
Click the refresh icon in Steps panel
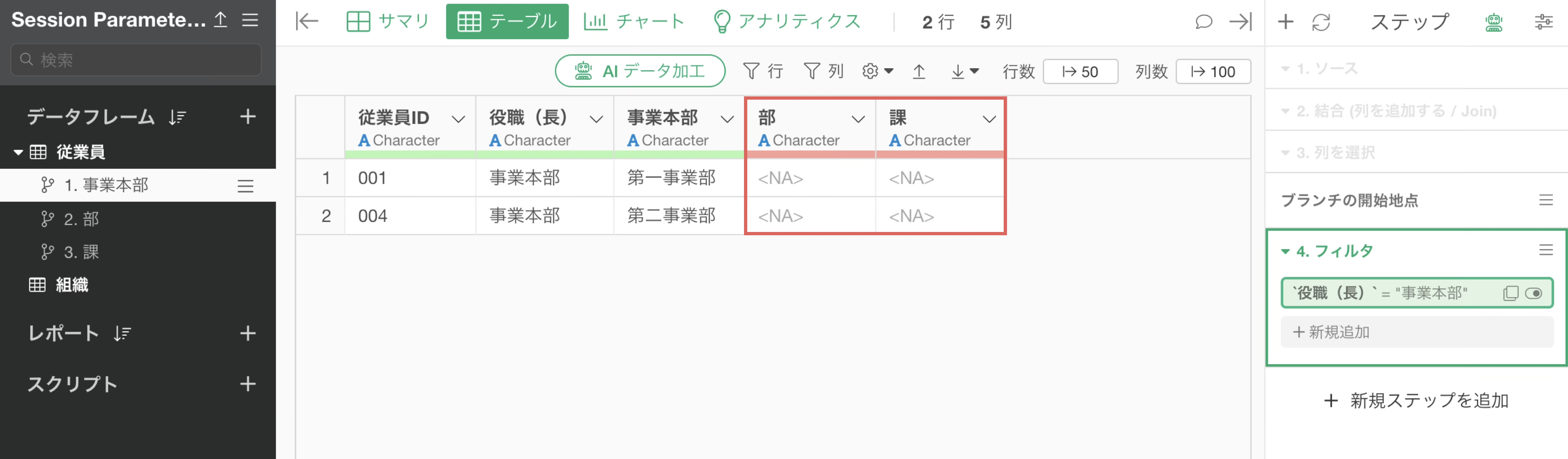1321,22
